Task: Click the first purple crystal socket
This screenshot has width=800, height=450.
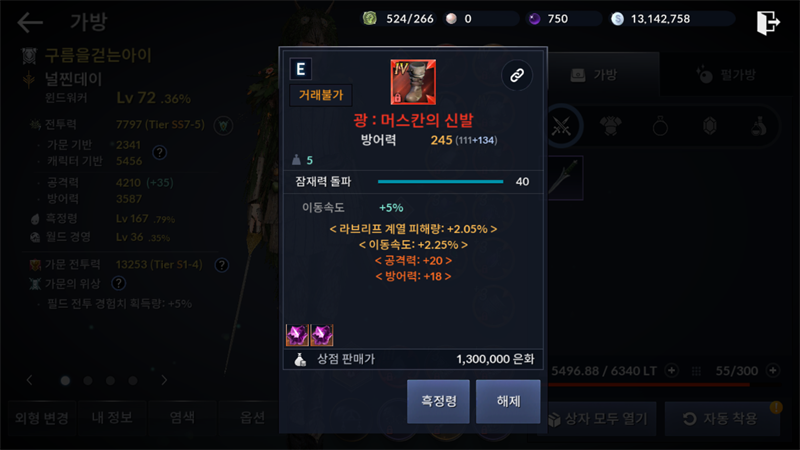Action: [x=297, y=335]
